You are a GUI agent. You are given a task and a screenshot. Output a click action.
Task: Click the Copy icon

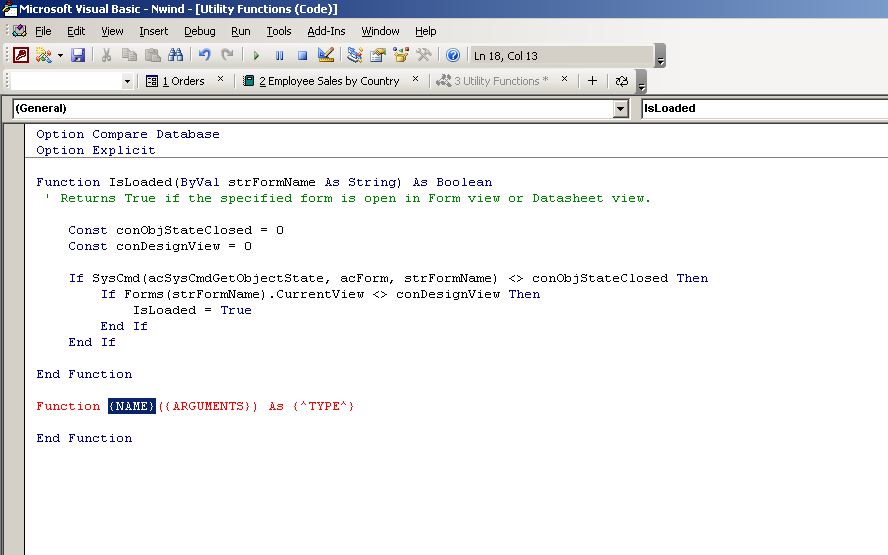pyautogui.click(x=129, y=55)
